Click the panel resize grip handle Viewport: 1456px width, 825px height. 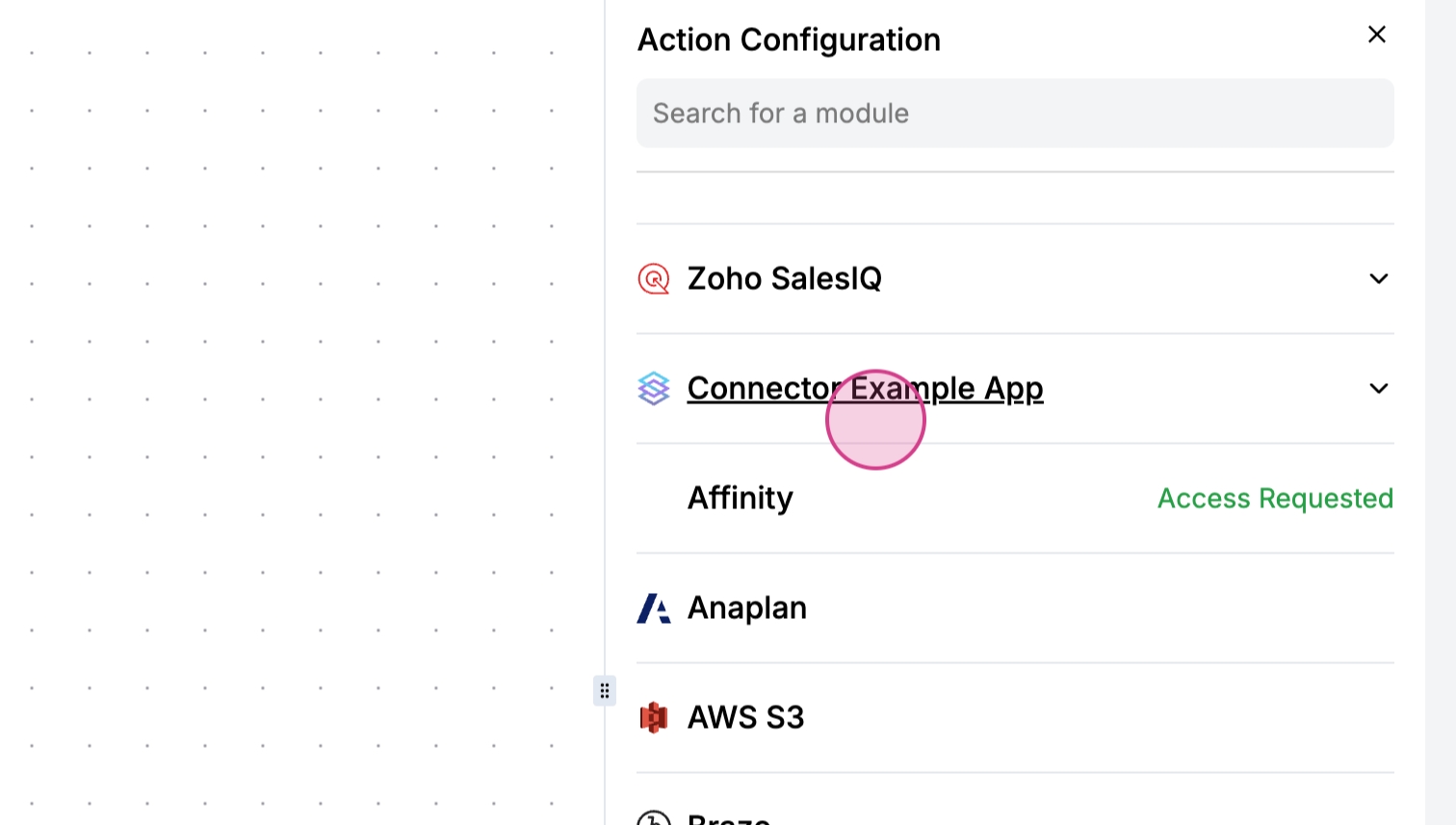(605, 690)
